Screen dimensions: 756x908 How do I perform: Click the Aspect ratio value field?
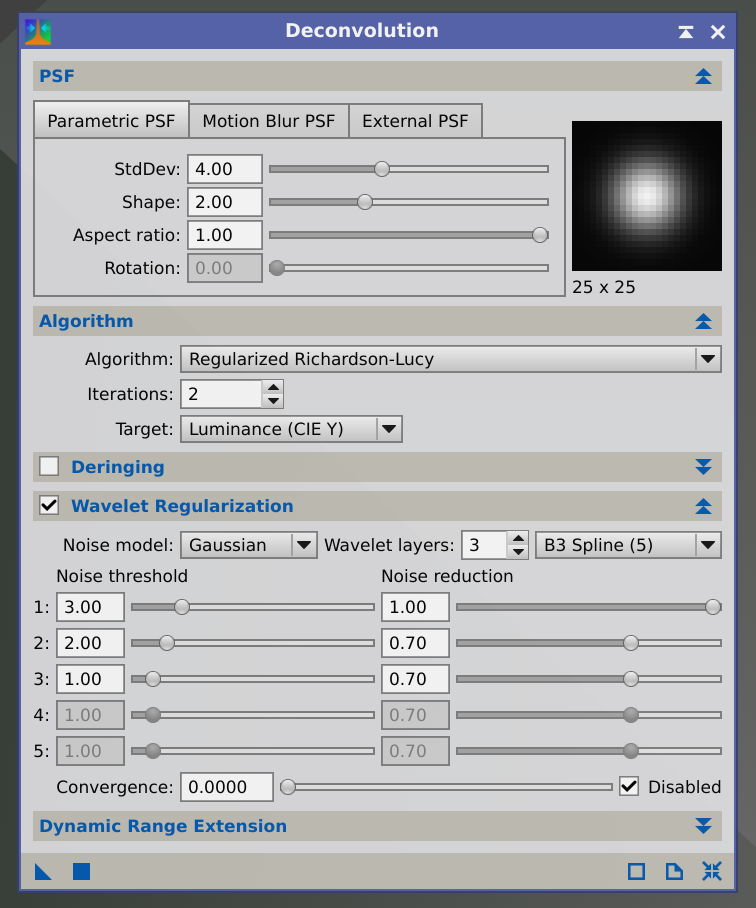click(x=225, y=235)
